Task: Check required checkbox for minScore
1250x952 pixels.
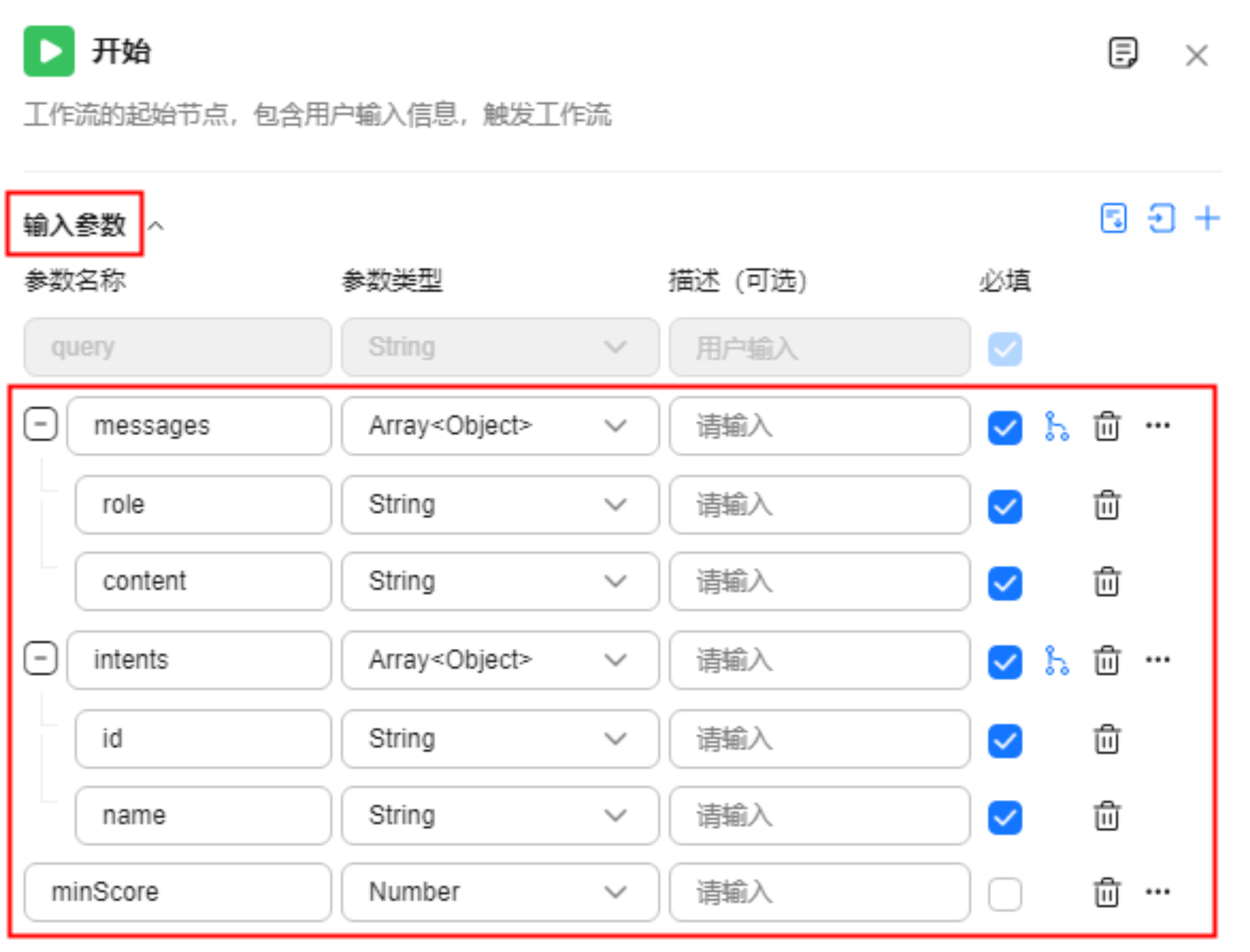Action: [x=1005, y=894]
